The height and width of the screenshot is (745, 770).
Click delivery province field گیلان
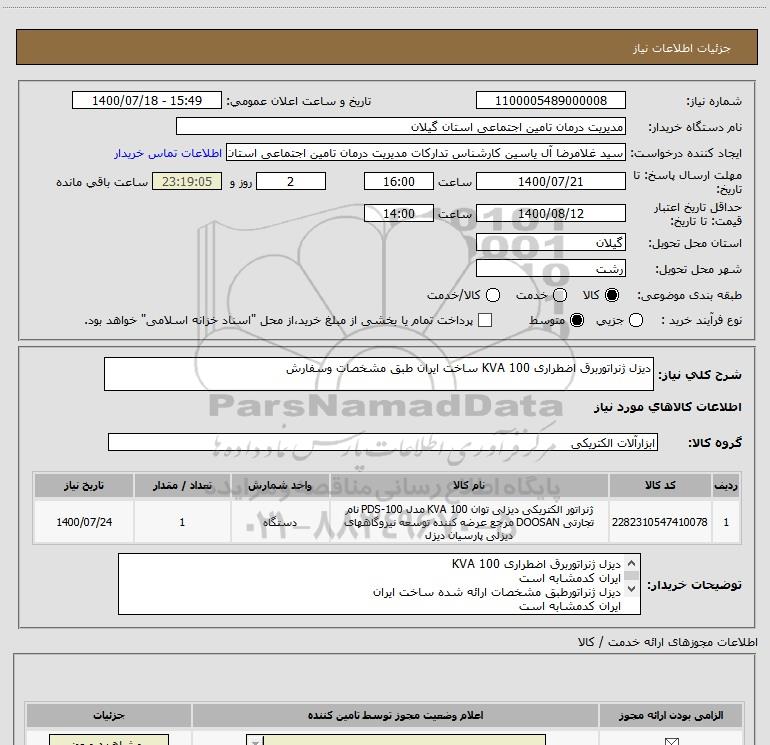click(550, 243)
